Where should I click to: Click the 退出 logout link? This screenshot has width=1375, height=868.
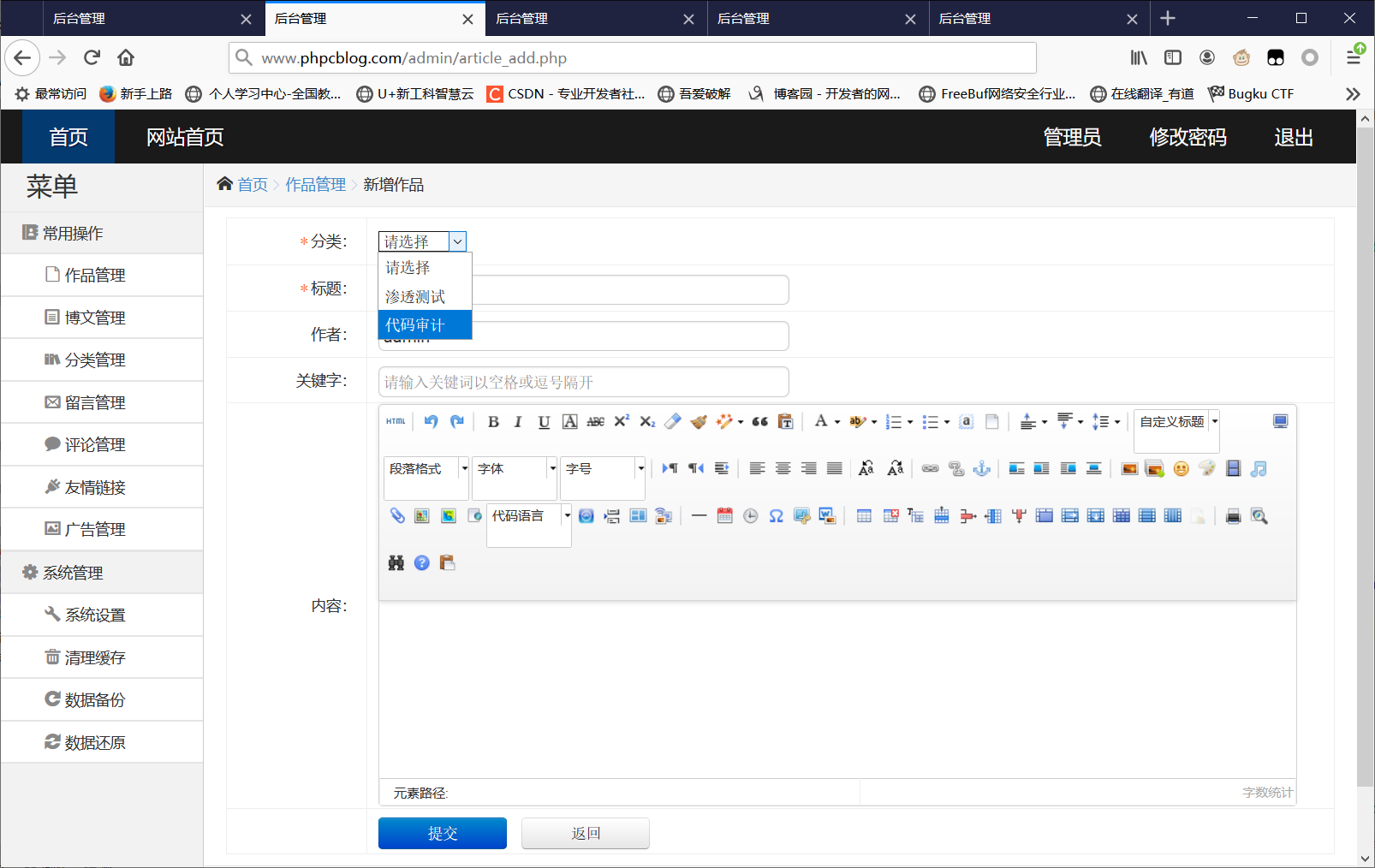tap(1293, 137)
